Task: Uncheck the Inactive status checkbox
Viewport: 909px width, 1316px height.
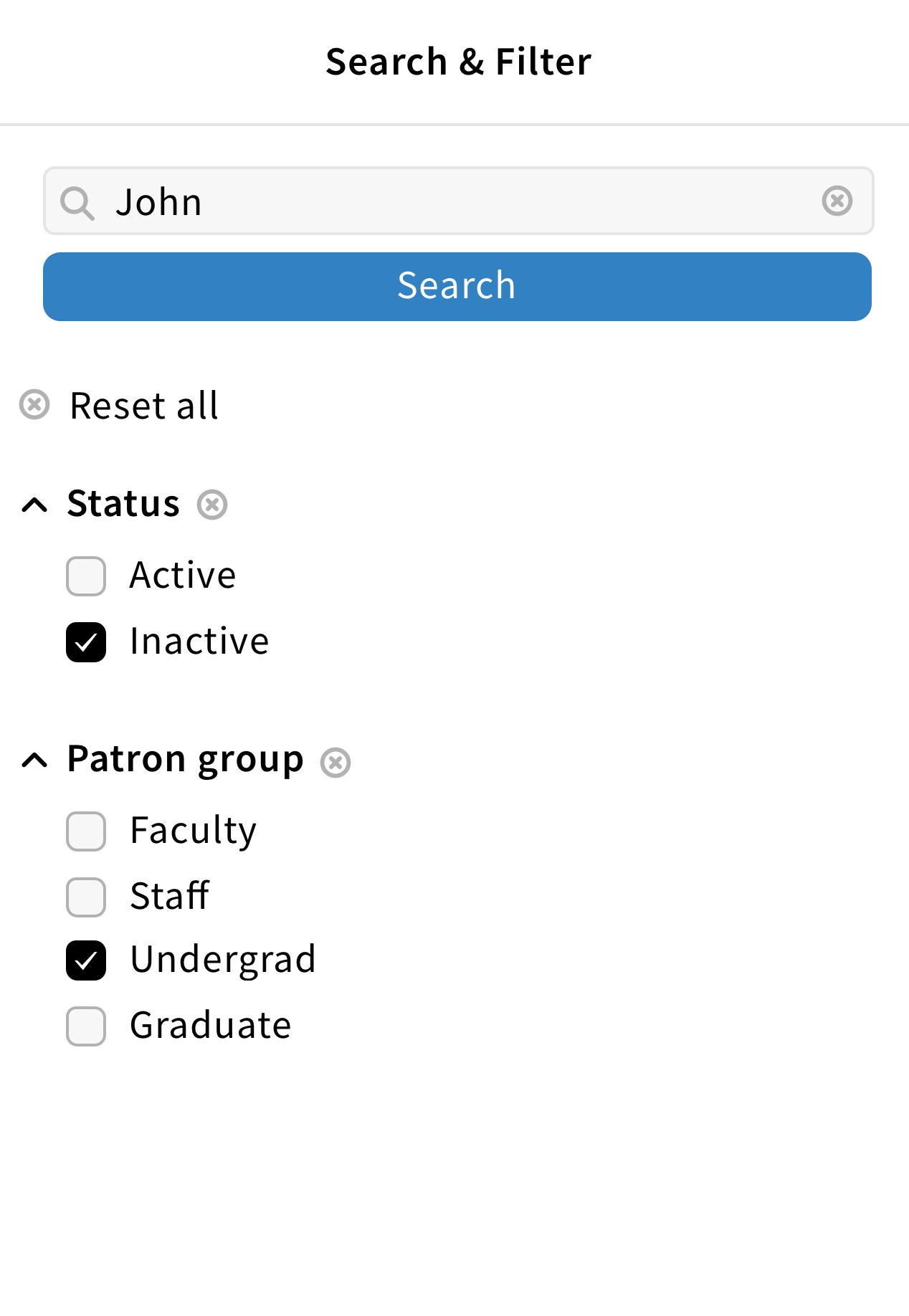Action: (x=86, y=642)
